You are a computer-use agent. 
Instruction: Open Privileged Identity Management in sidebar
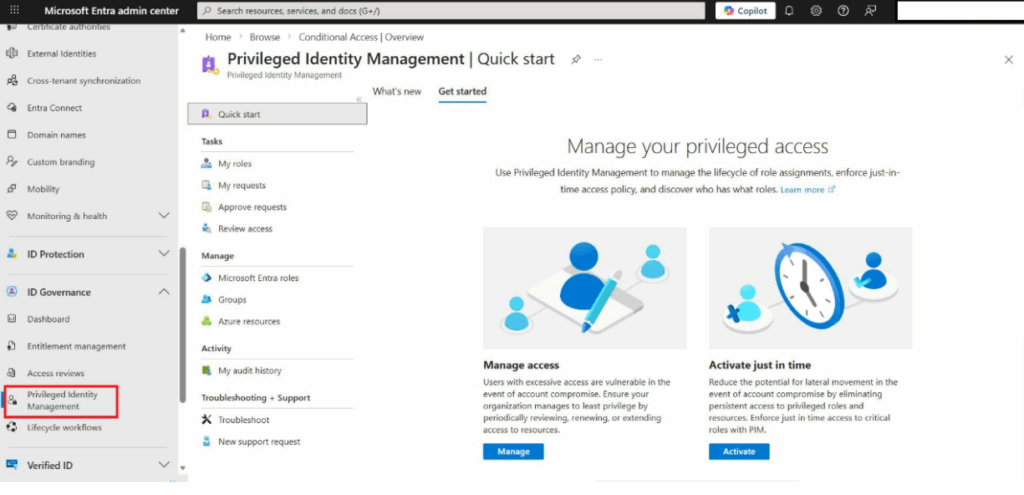coord(62,401)
